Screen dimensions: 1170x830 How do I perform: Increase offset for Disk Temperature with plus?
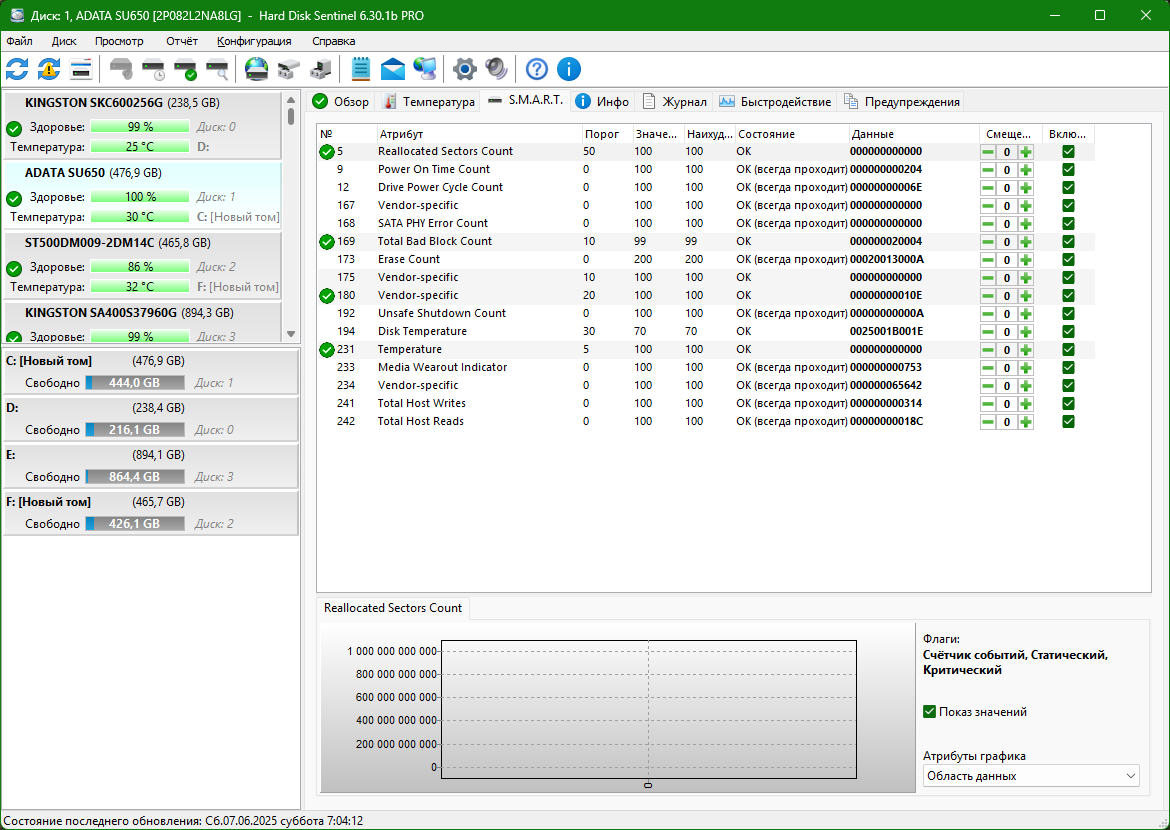tap(1026, 331)
